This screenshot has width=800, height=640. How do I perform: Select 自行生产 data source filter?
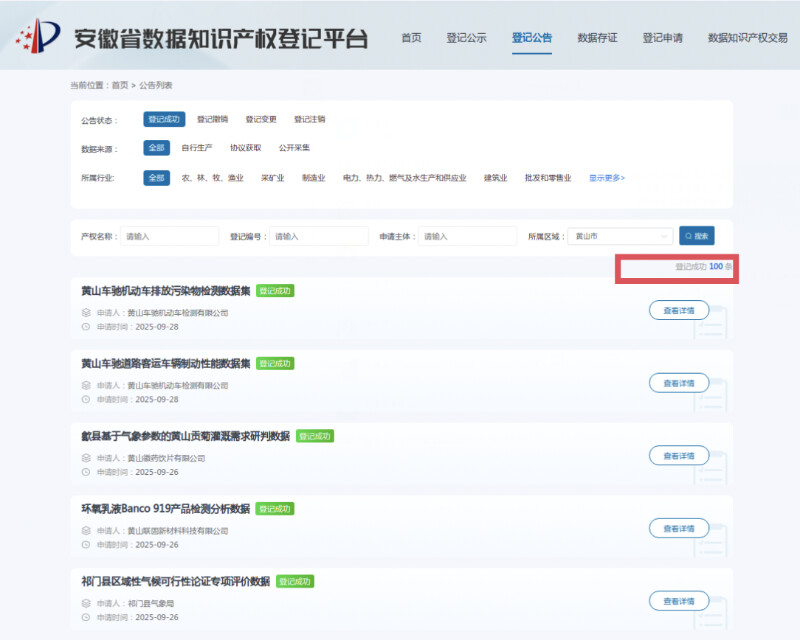(197, 148)
